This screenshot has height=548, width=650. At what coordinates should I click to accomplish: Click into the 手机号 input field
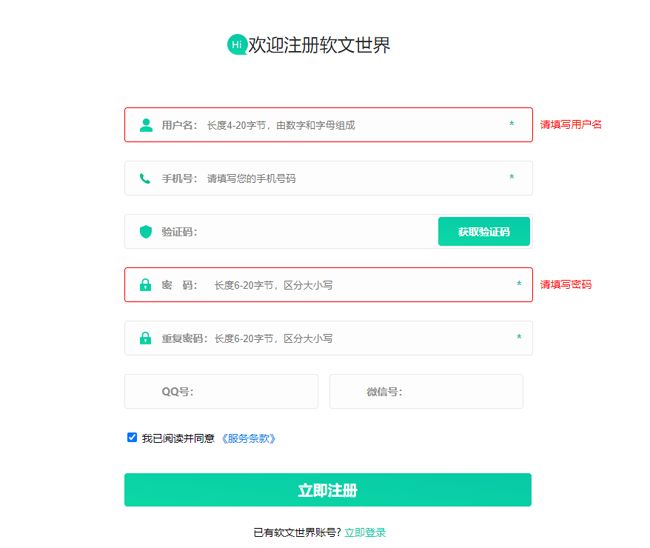(350, 179)
